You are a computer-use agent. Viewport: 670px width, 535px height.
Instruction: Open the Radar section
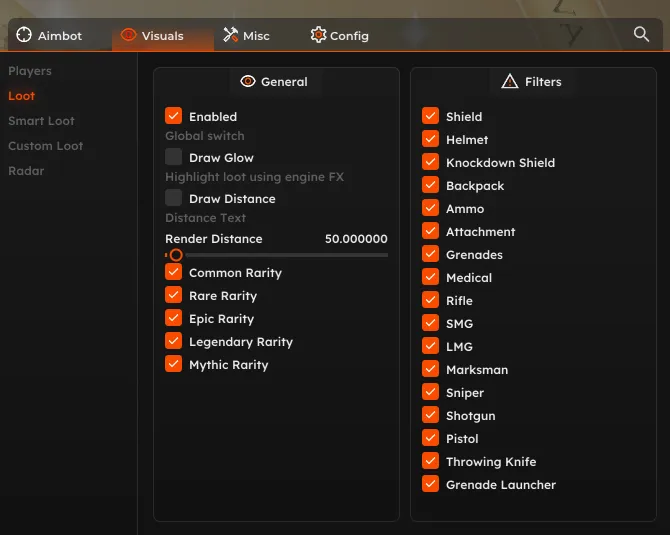pos(26,171)
